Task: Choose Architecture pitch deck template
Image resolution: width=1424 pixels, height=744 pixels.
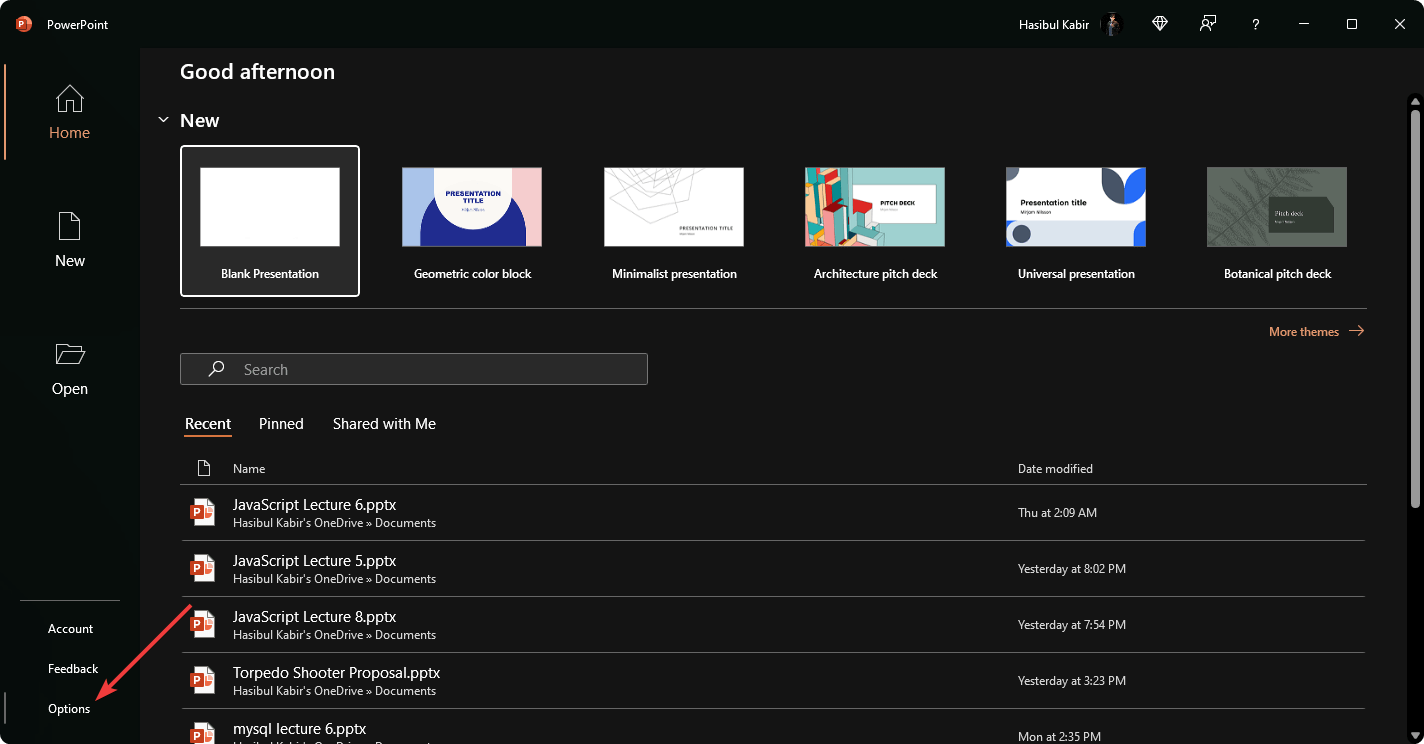Action: [x=875, y=221]
